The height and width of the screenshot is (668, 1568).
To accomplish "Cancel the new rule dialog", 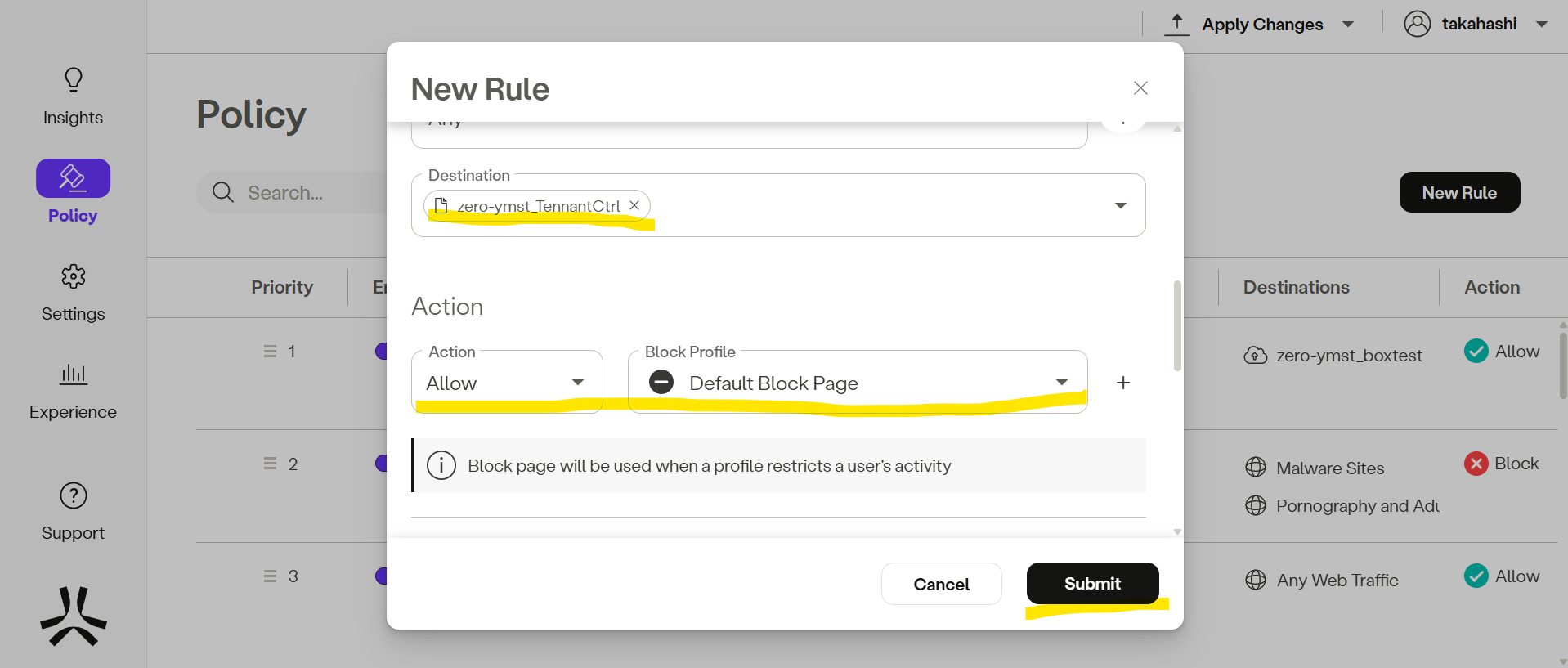I will 941,584.
